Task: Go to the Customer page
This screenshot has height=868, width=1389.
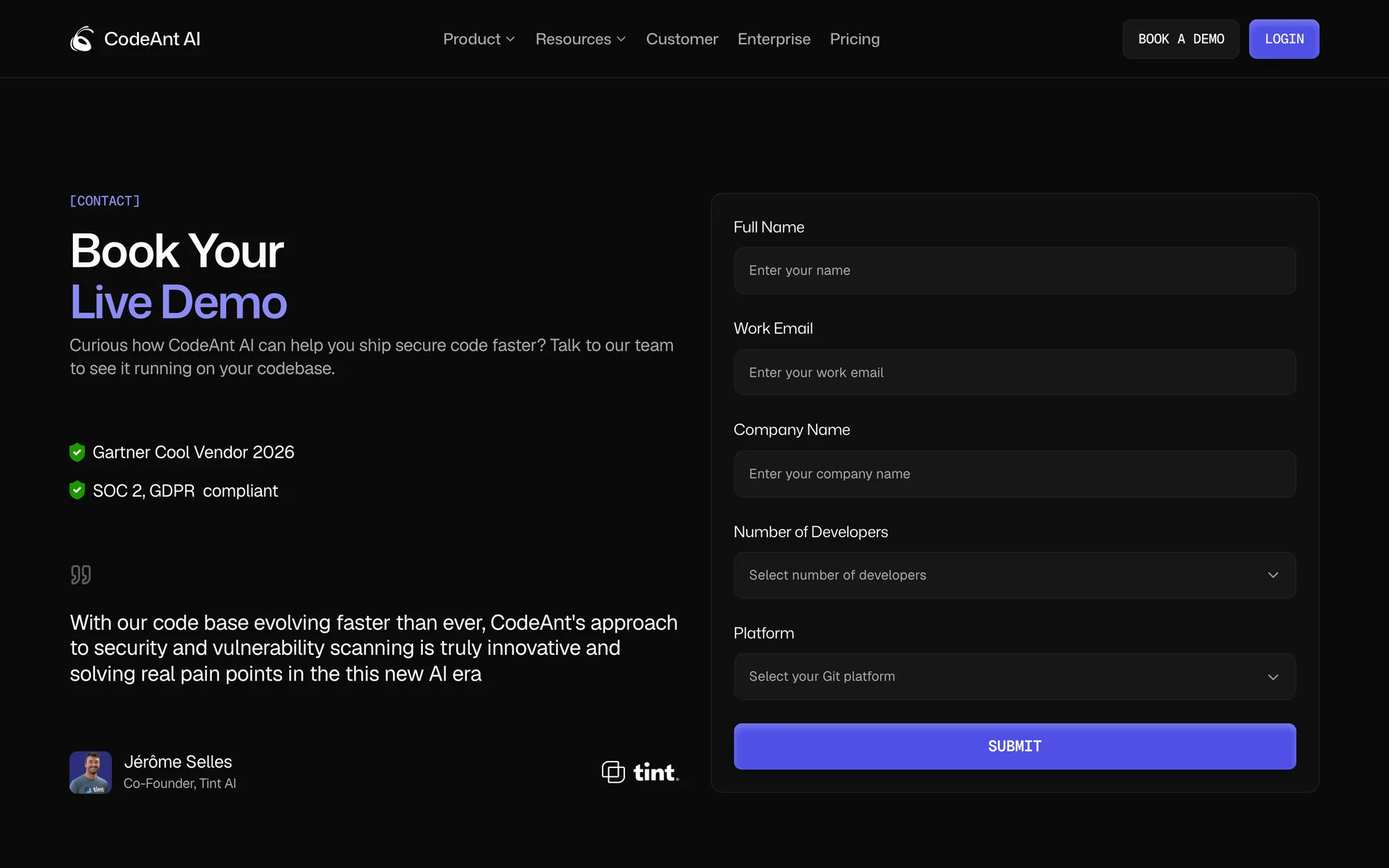Action: [x=682, y=39]
